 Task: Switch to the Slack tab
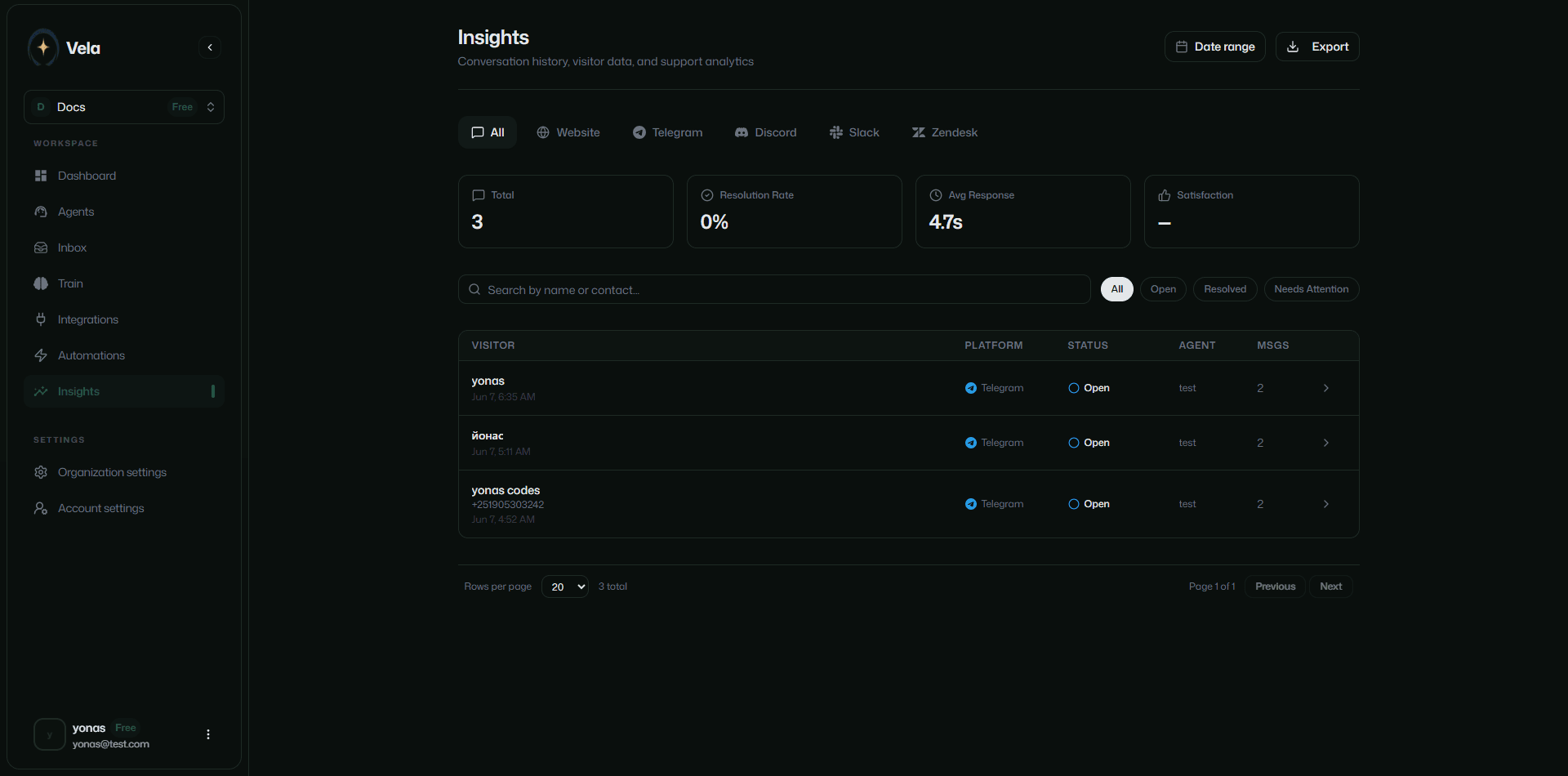click(x=854, y=132)
